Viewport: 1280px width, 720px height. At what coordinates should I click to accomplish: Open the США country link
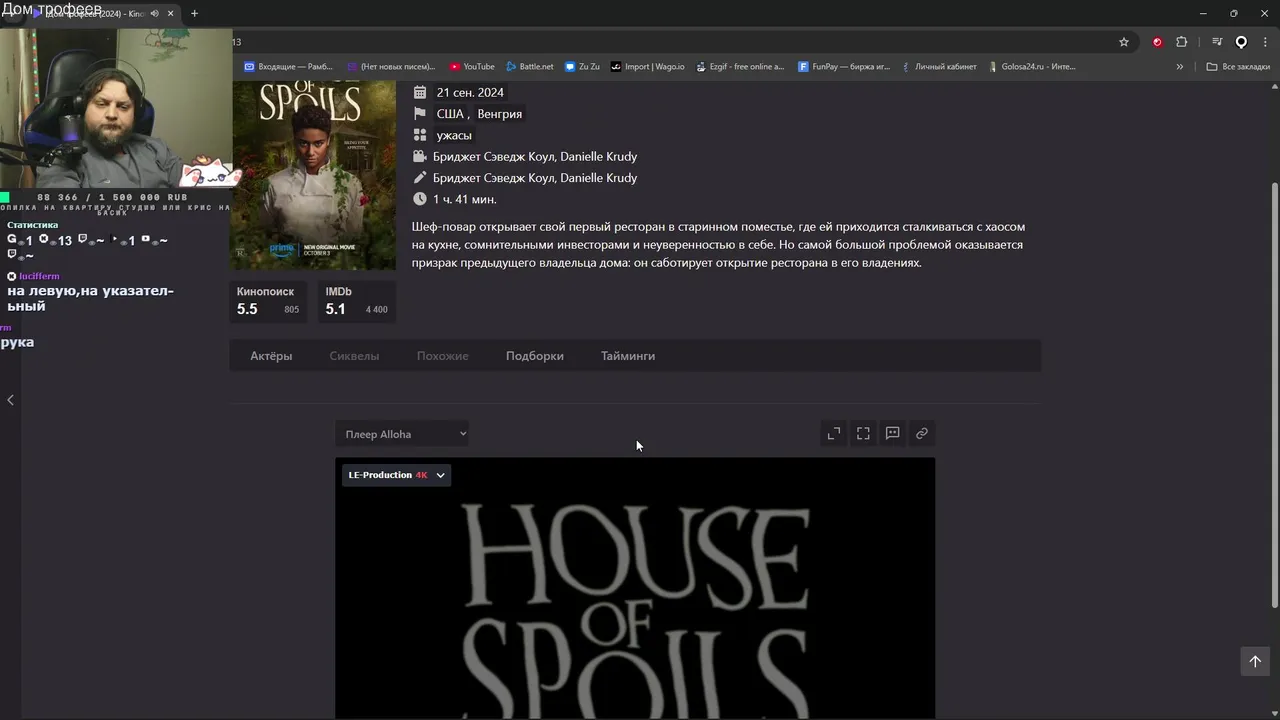tap(450, 114)
